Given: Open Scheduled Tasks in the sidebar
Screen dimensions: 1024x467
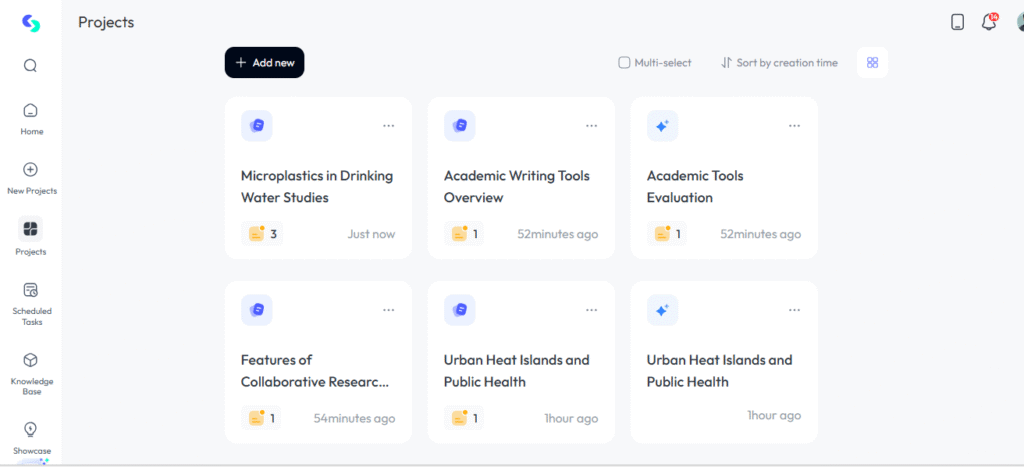Looking at the screenshot, I should (x=31, y=304).
